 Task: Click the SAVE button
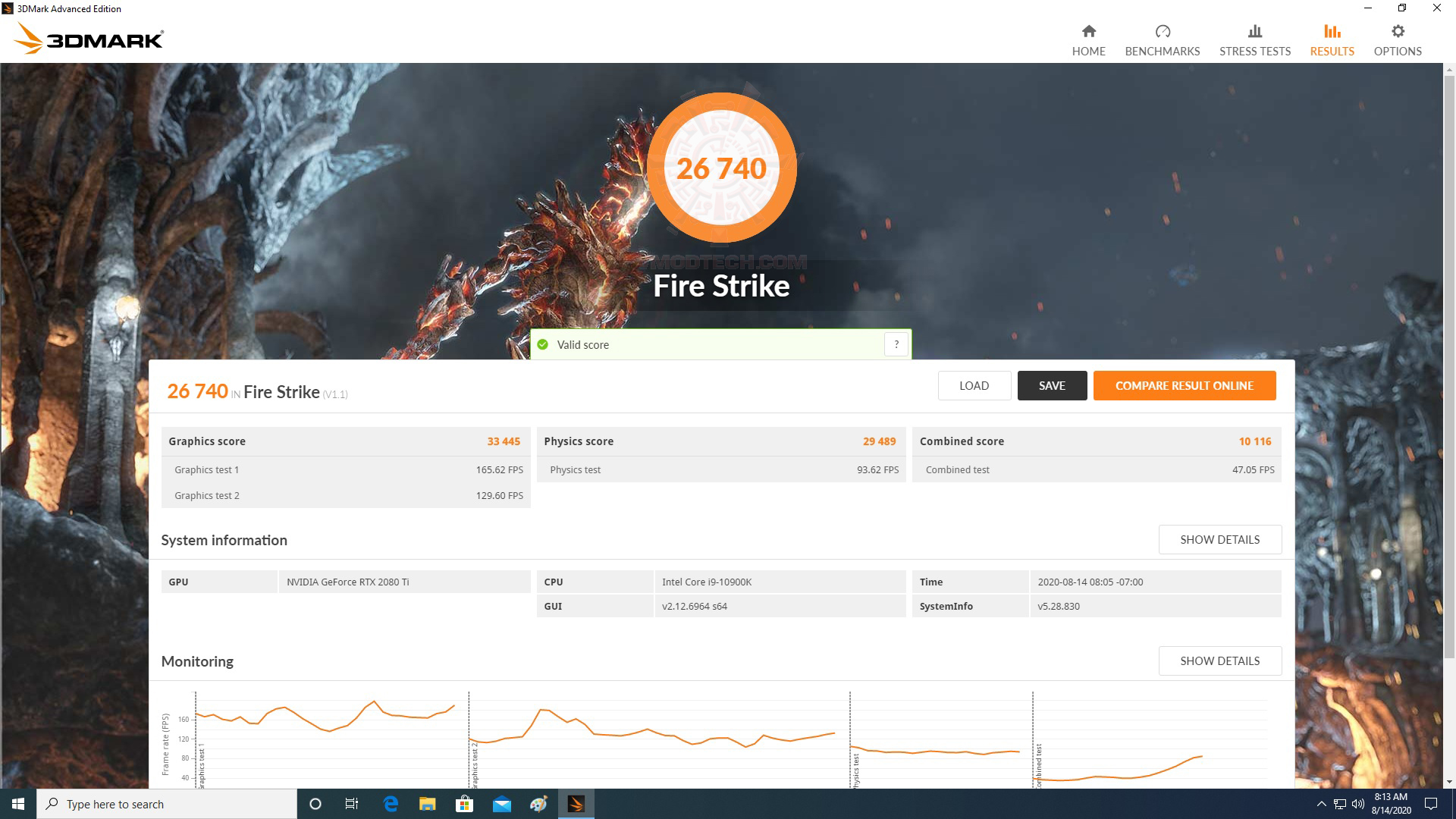click(1052, 385)
